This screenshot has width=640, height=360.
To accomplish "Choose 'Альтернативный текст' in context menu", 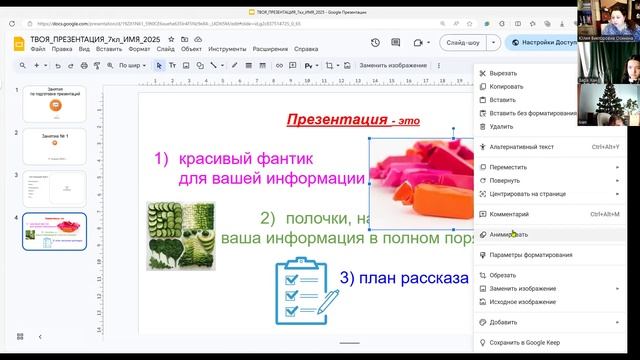I will pos(550,147).
